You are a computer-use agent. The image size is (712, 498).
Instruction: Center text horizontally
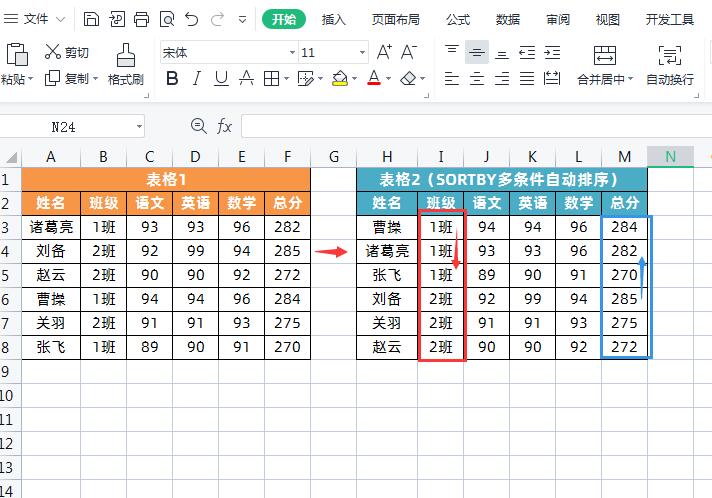476,79
